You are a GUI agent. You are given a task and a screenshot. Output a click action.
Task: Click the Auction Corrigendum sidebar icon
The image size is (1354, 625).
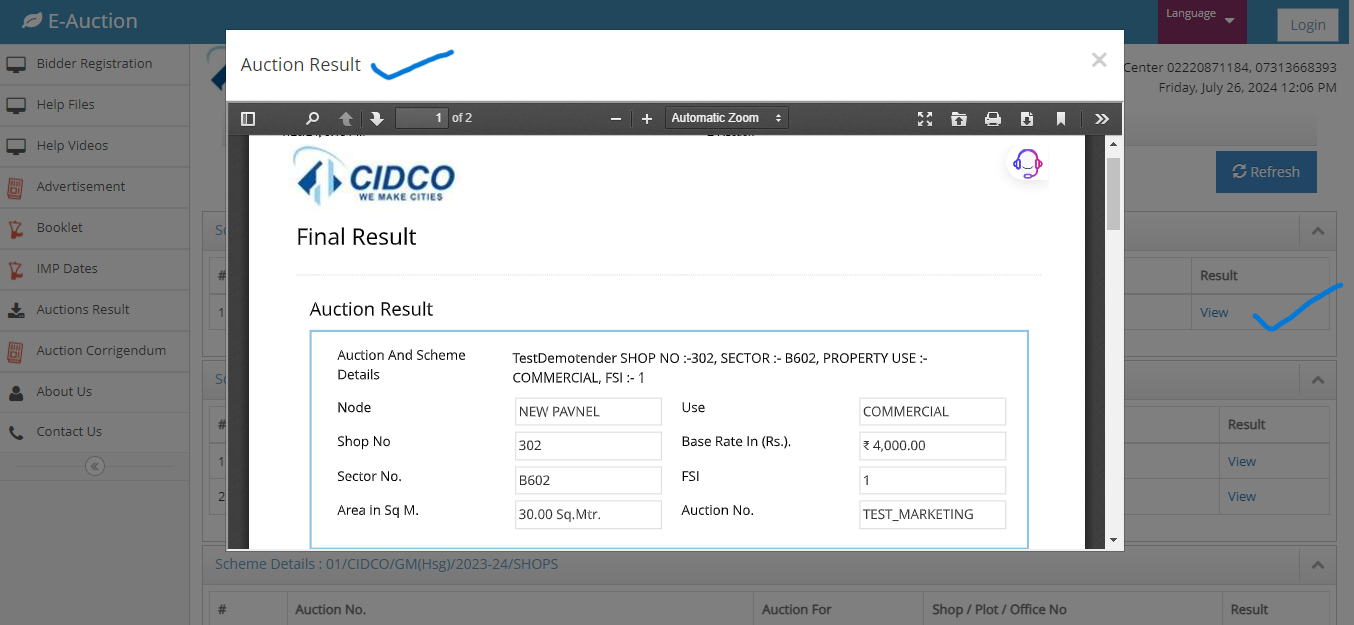(15, 351)
